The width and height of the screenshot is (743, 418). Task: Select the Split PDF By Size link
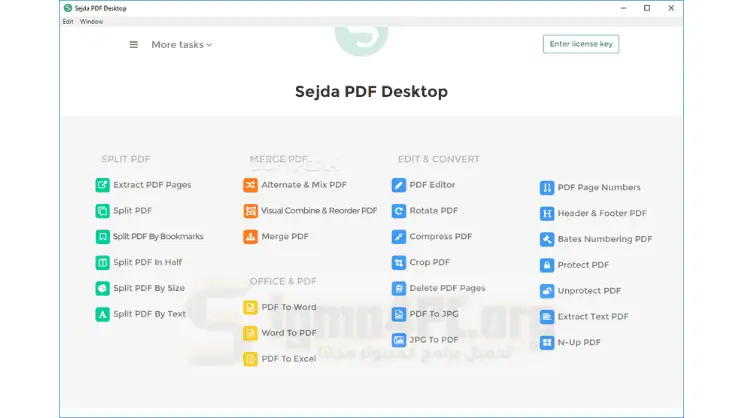149,288
